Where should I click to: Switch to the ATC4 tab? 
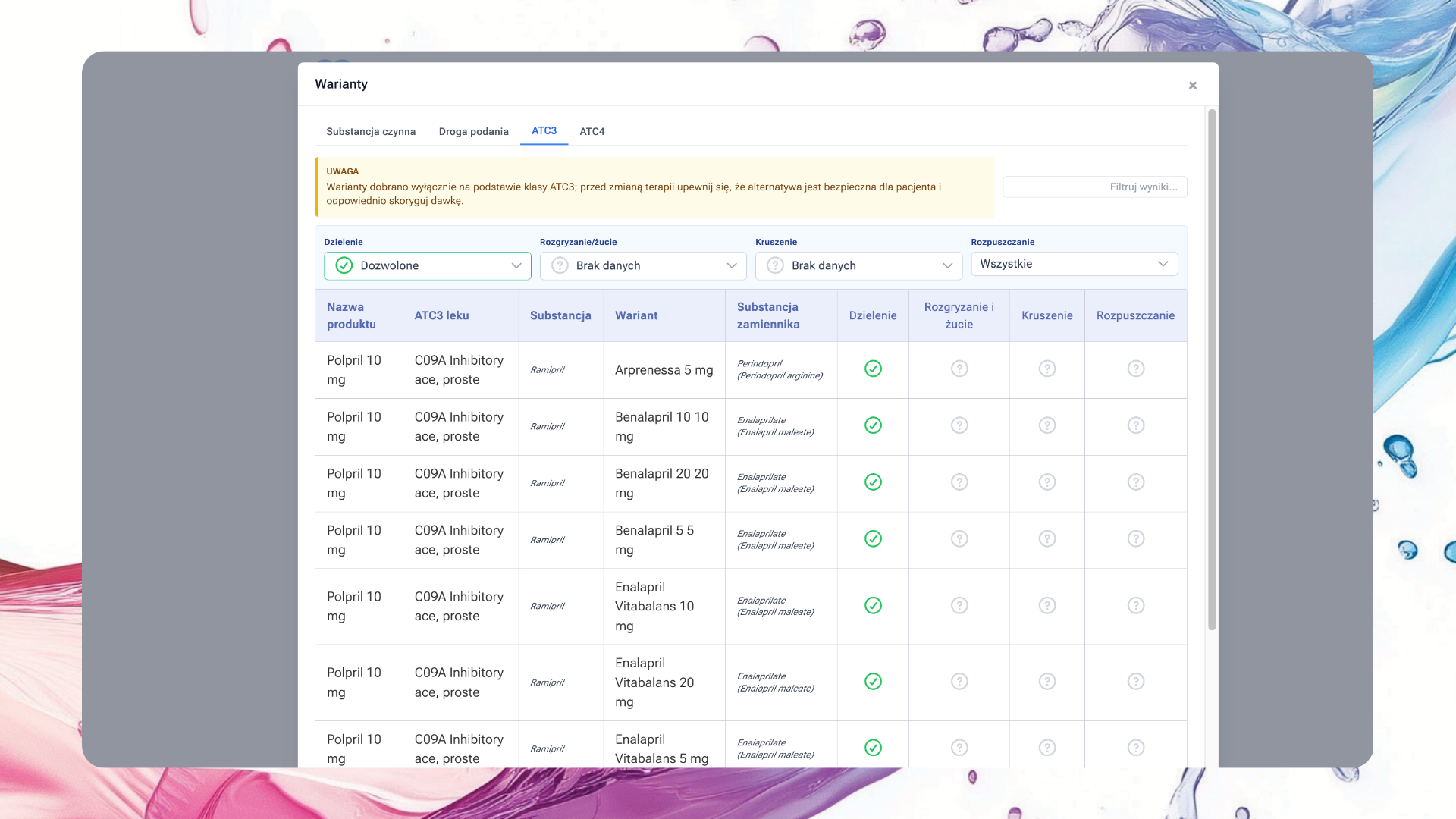coord(591,131)
